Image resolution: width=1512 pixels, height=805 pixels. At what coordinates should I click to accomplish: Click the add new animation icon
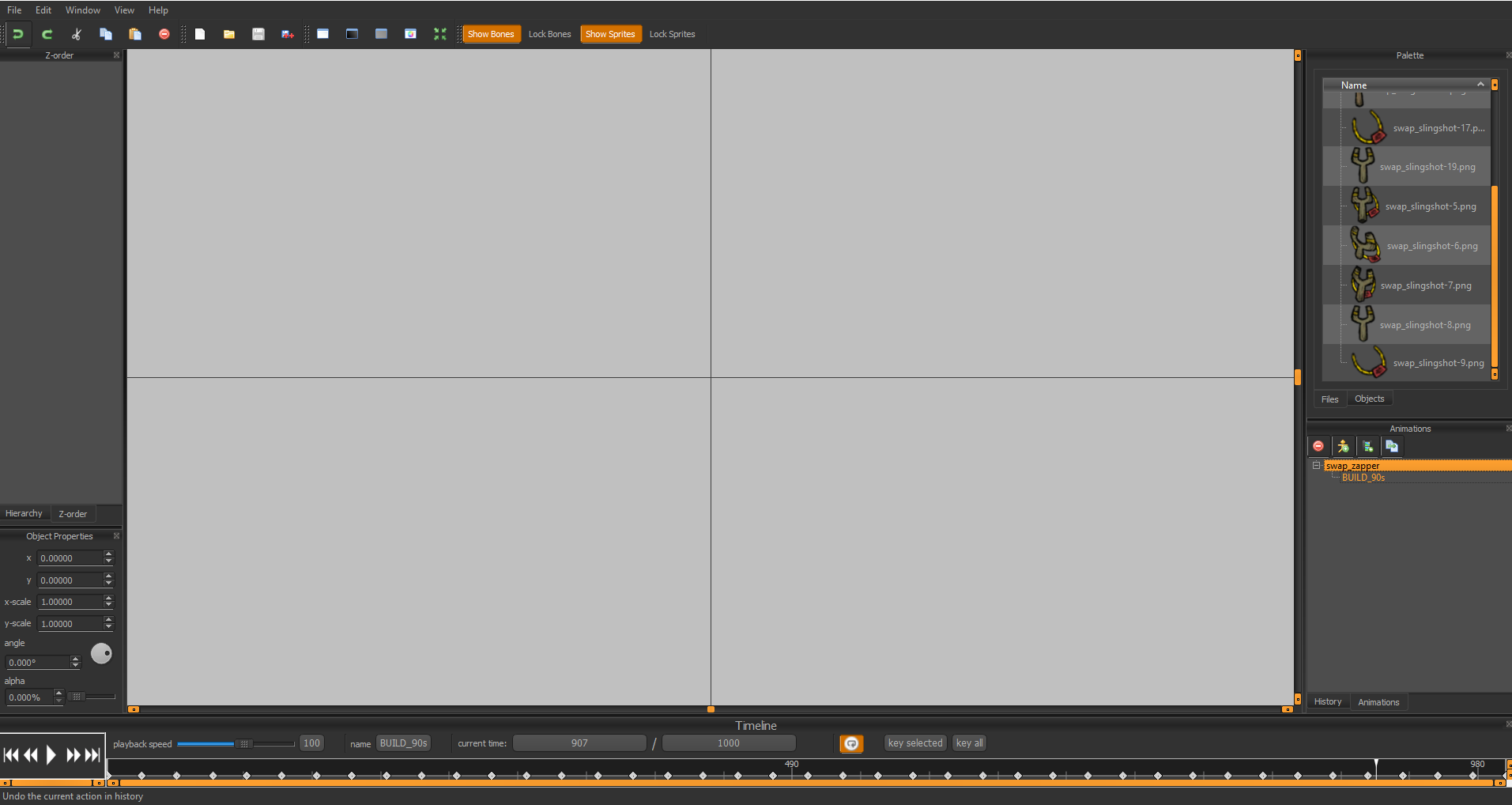click(x=1367, y=447)
